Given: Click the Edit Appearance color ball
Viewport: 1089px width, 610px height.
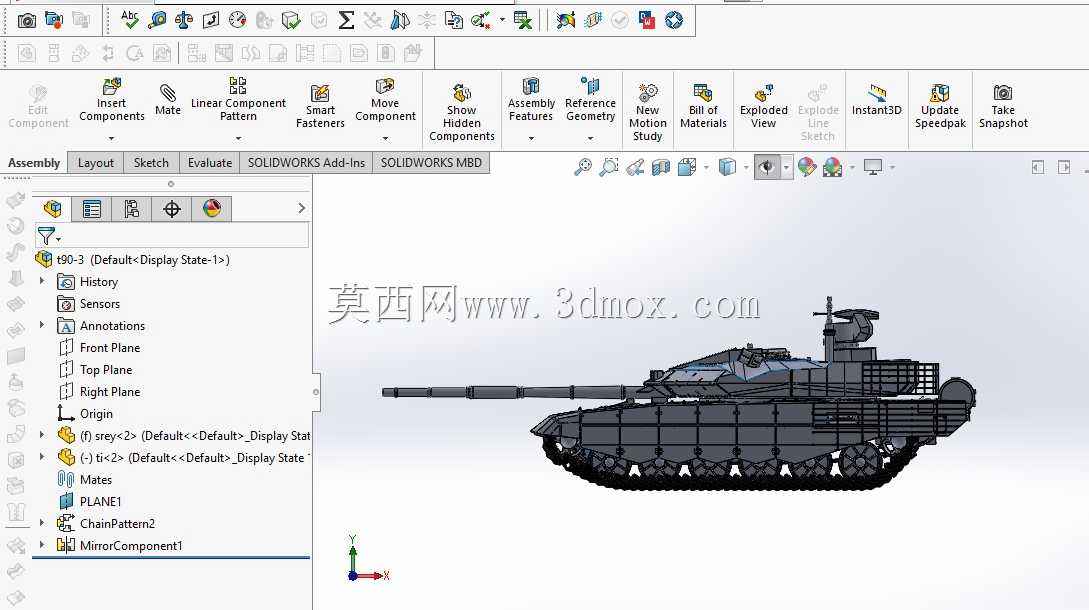Looking at the screenshot, I should 806,167.
